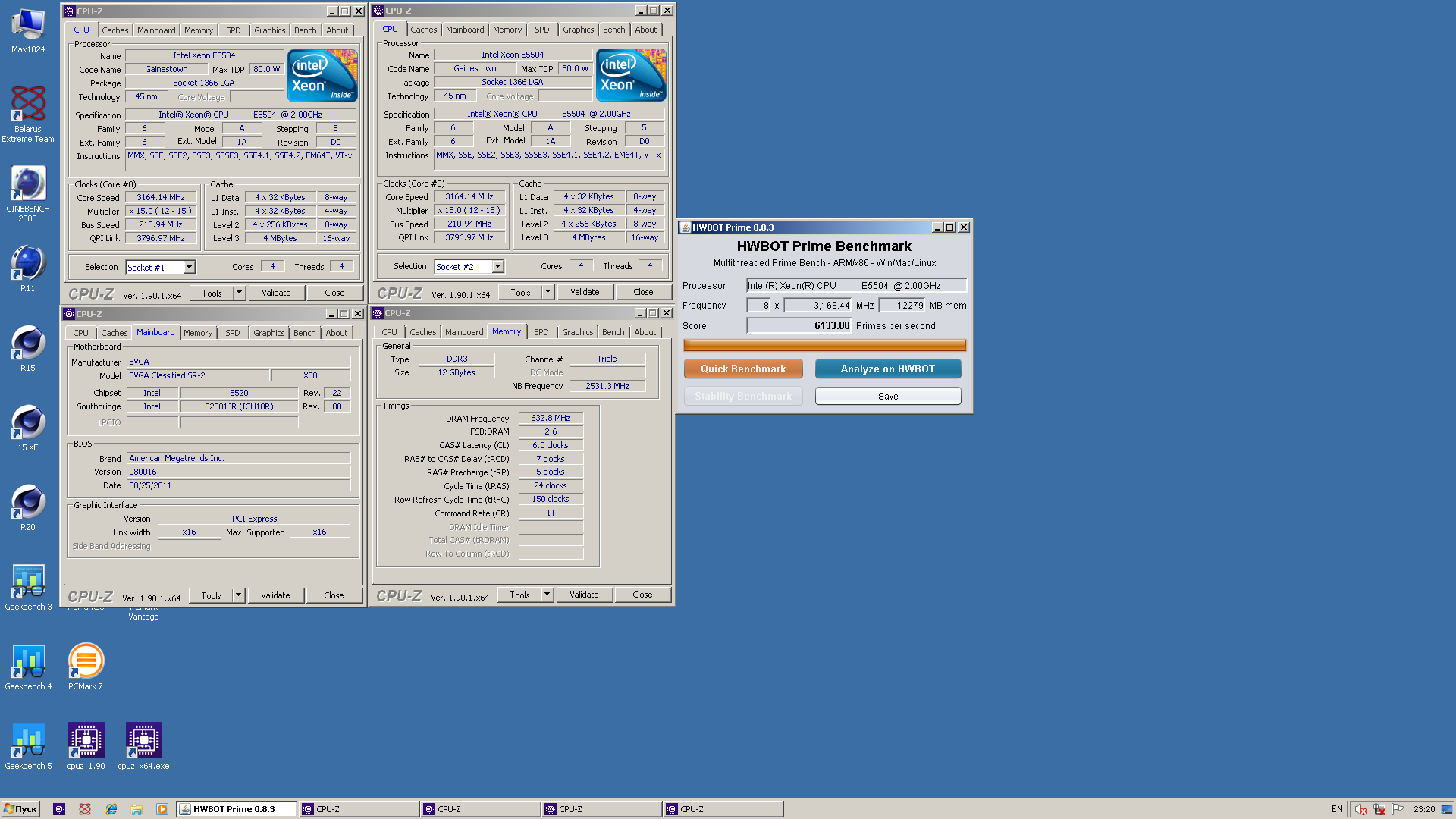Open the media player quick launch icon
1456x819 pixels.
pos(162,809)
